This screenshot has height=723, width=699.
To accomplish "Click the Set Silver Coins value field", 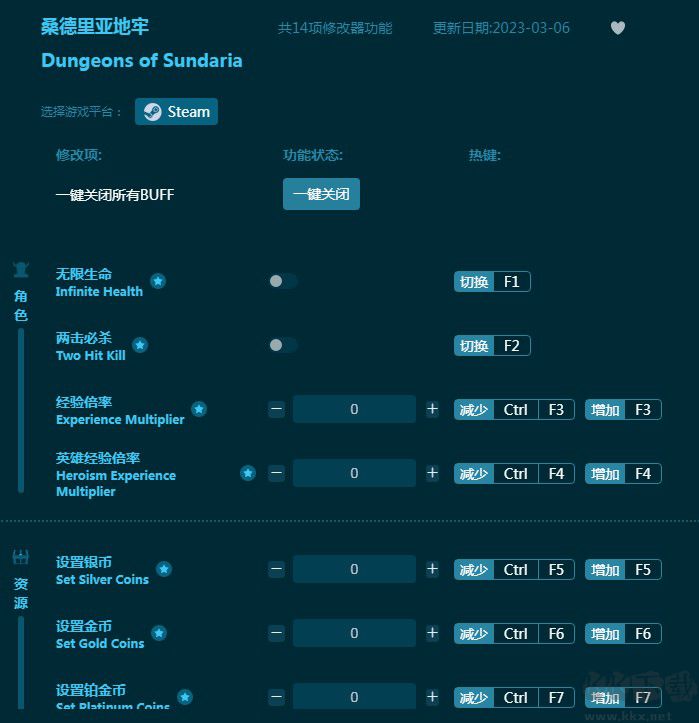I will click(x=354, y=569).
